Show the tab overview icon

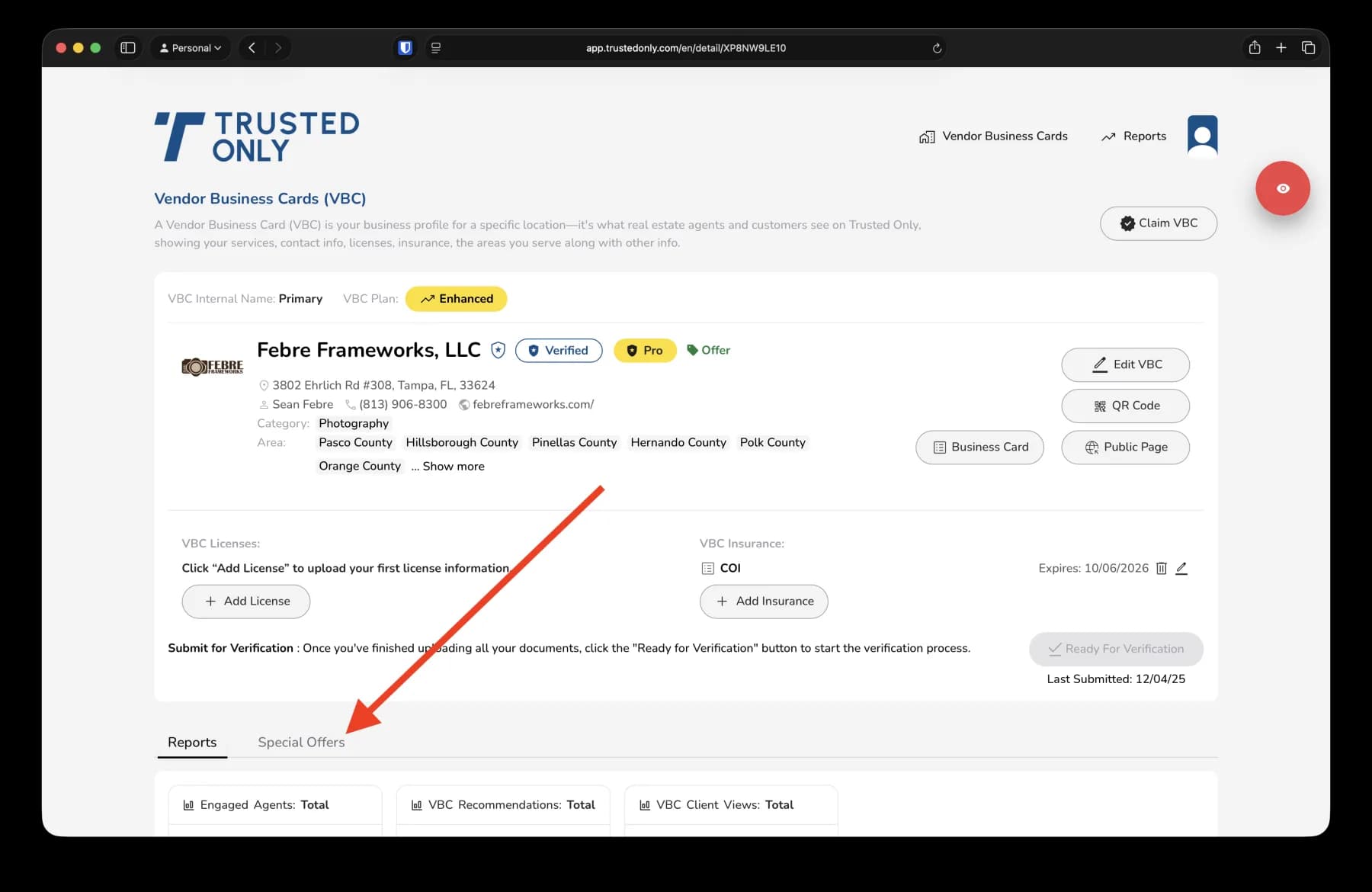[x=1309, y=48]
